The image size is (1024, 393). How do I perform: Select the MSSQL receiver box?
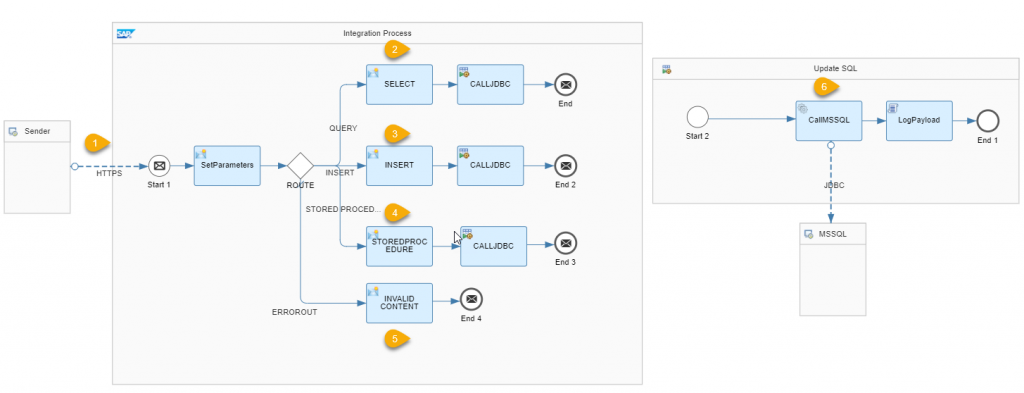tap(833, 269)
